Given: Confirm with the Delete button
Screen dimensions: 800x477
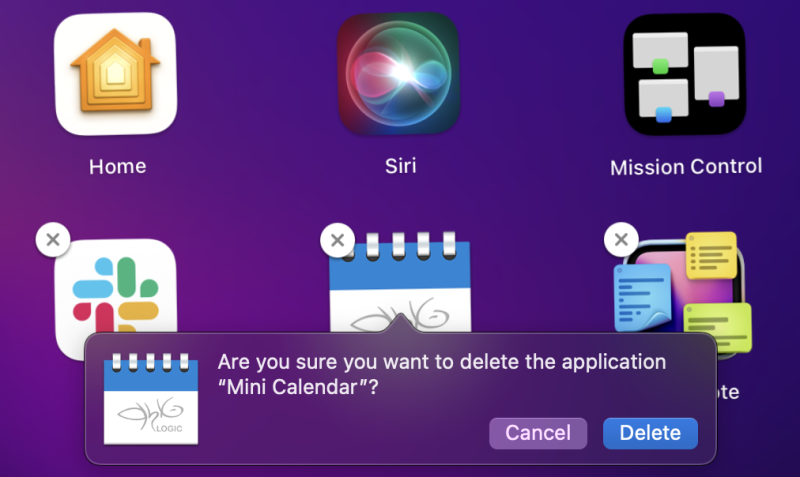Looking at the screenshot, I should 650,433.
